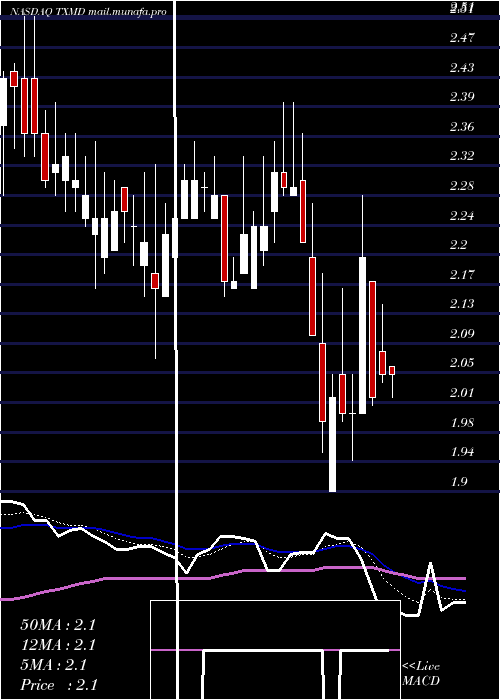Click the NASDAQ TXMD chart title text

click(x=88, y=12)
